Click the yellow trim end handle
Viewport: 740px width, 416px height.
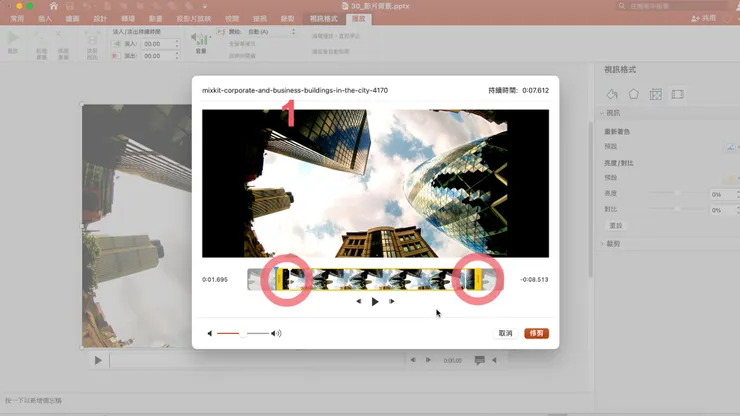pos(478,279)
